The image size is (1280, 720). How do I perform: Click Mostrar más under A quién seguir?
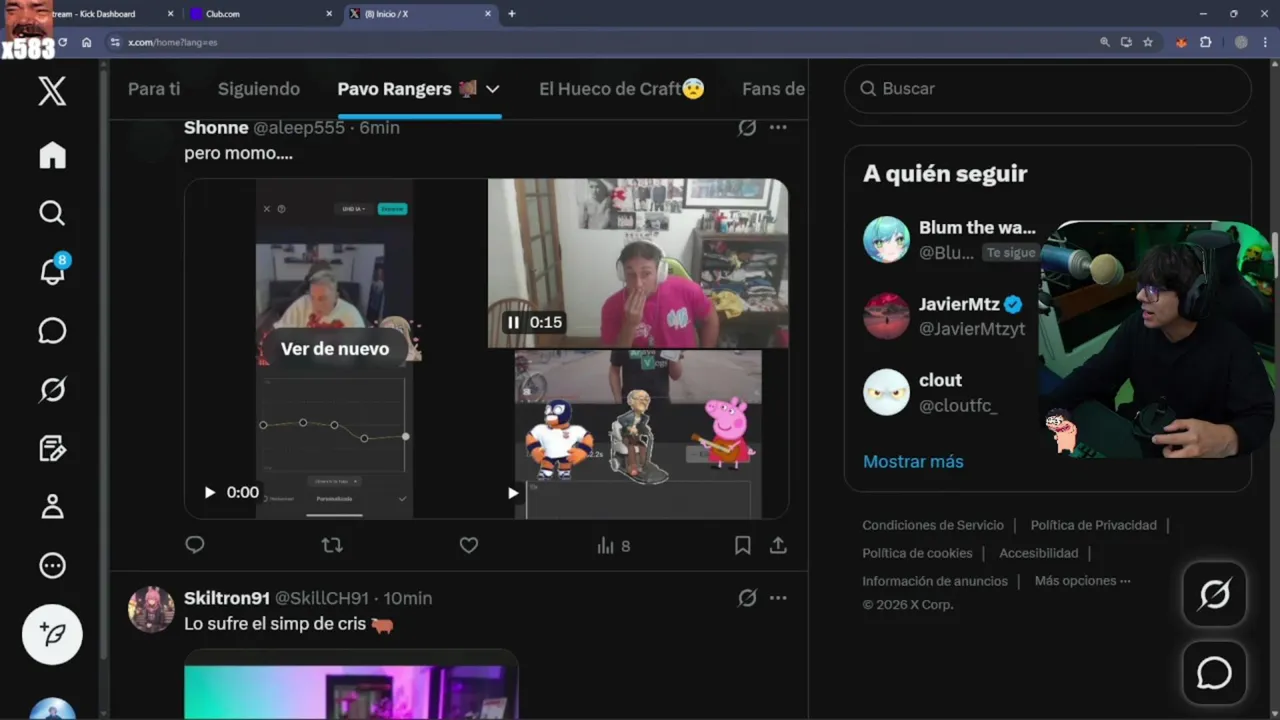coord(913,461)
